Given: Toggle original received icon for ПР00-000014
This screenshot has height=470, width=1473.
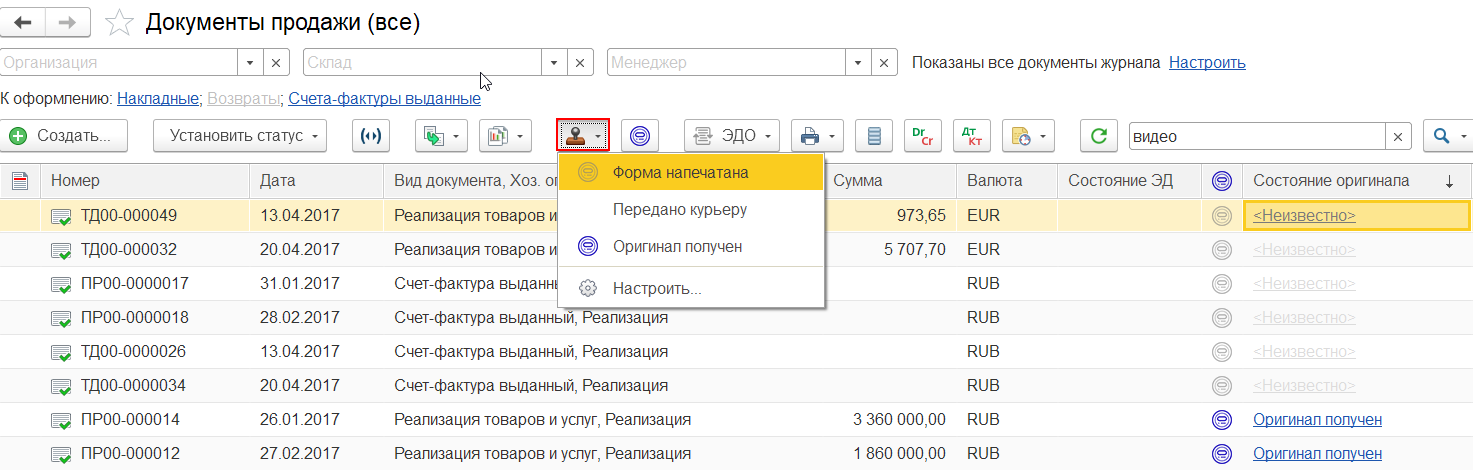Looking at the screenshot, I should coord(1221,419).
